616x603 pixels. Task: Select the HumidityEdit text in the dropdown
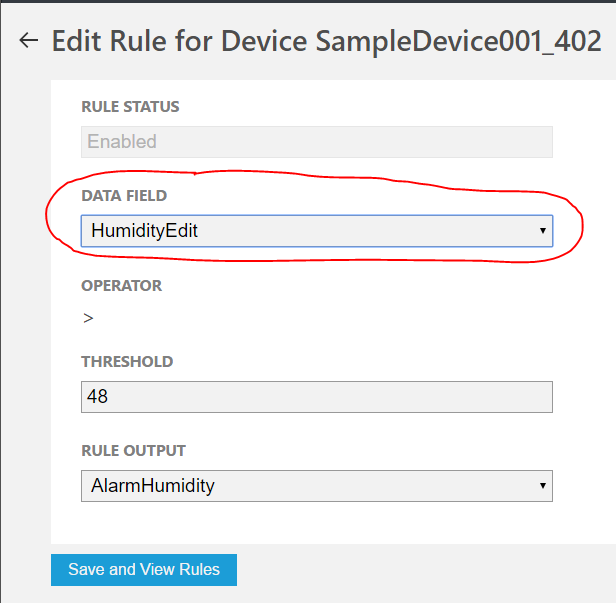(x=144, y=231)
